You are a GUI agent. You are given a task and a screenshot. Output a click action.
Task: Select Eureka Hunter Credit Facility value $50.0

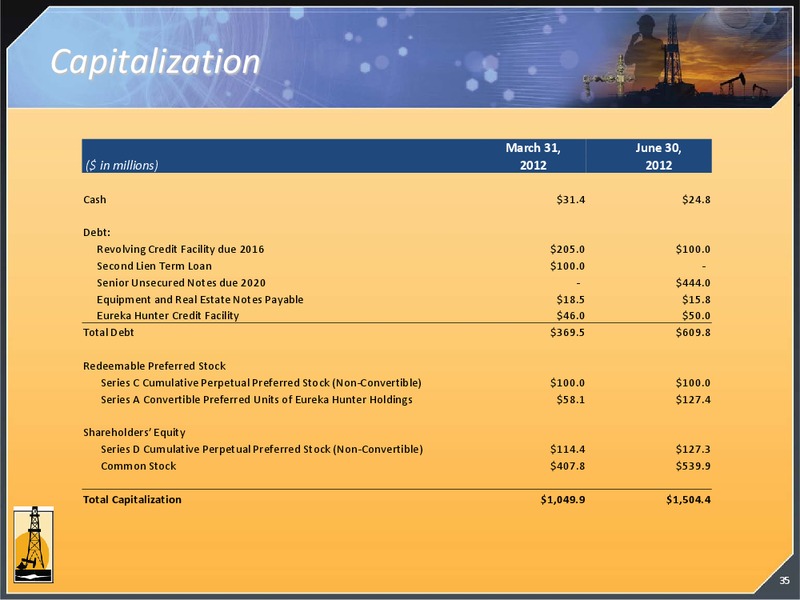[x=696, y=316]
